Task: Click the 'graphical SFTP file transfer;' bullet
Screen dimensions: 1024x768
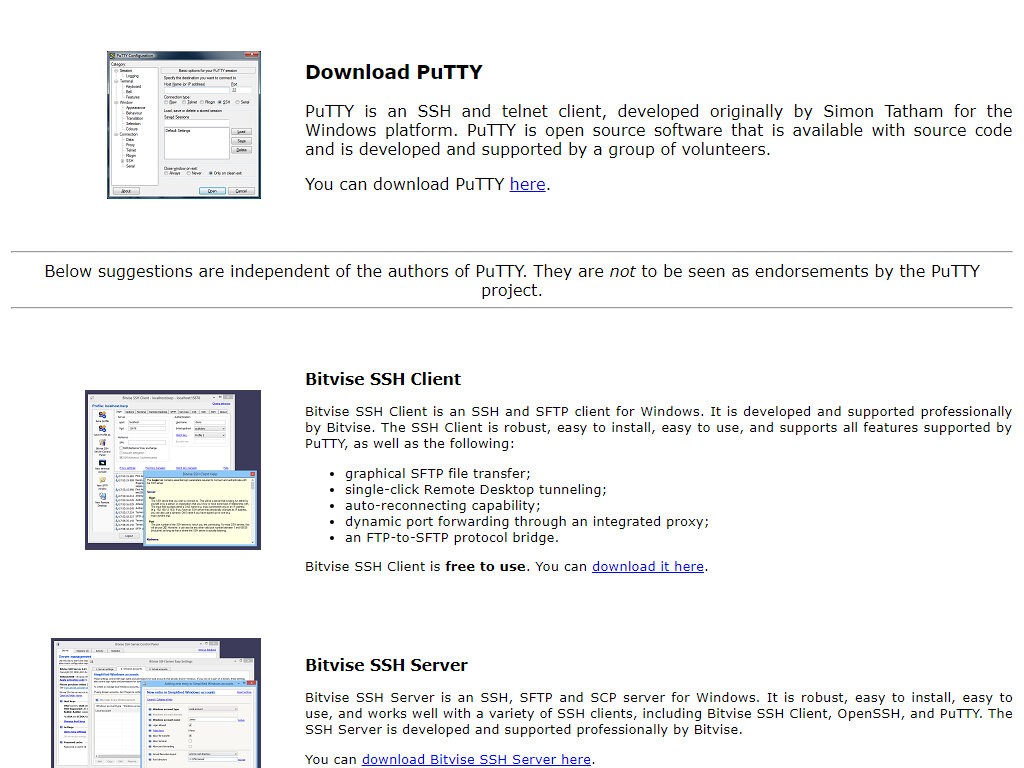Action: tap(438, 473)
